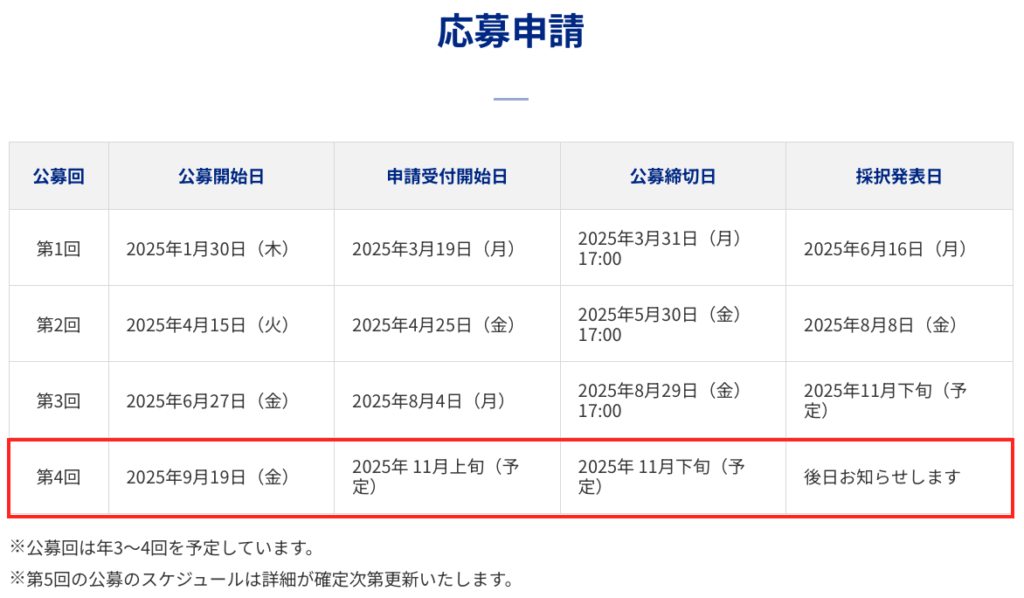Click the 2025年8月4日(月) application start cell

point(428,401)
